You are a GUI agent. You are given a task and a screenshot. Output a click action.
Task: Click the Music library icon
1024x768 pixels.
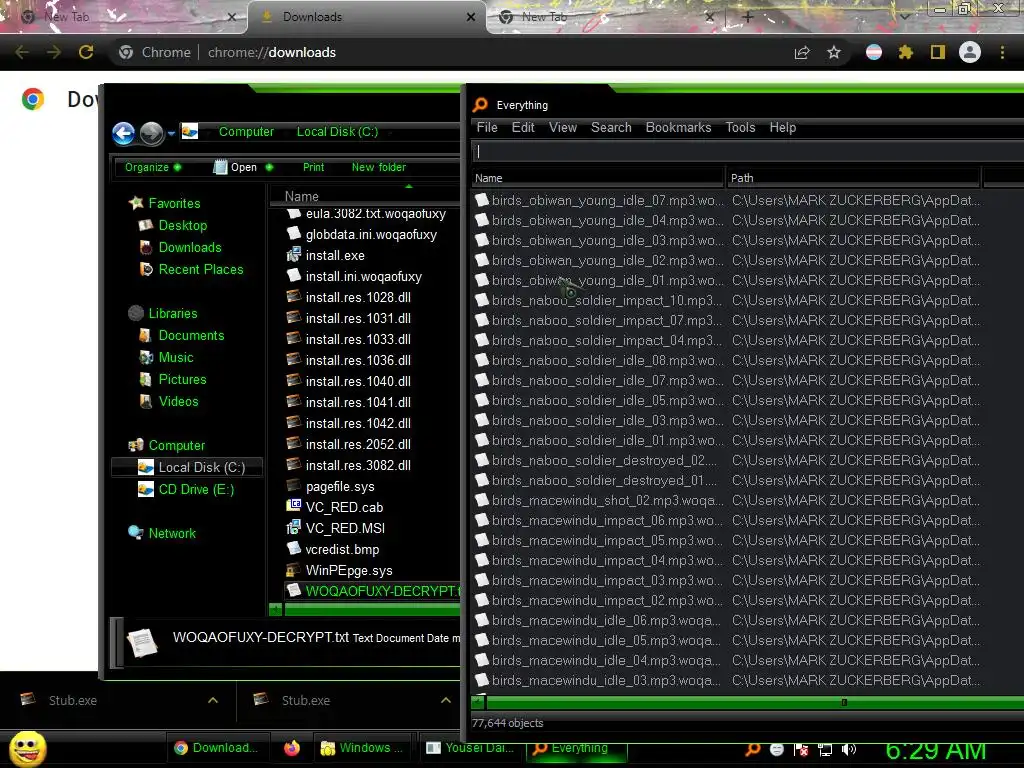146,357
